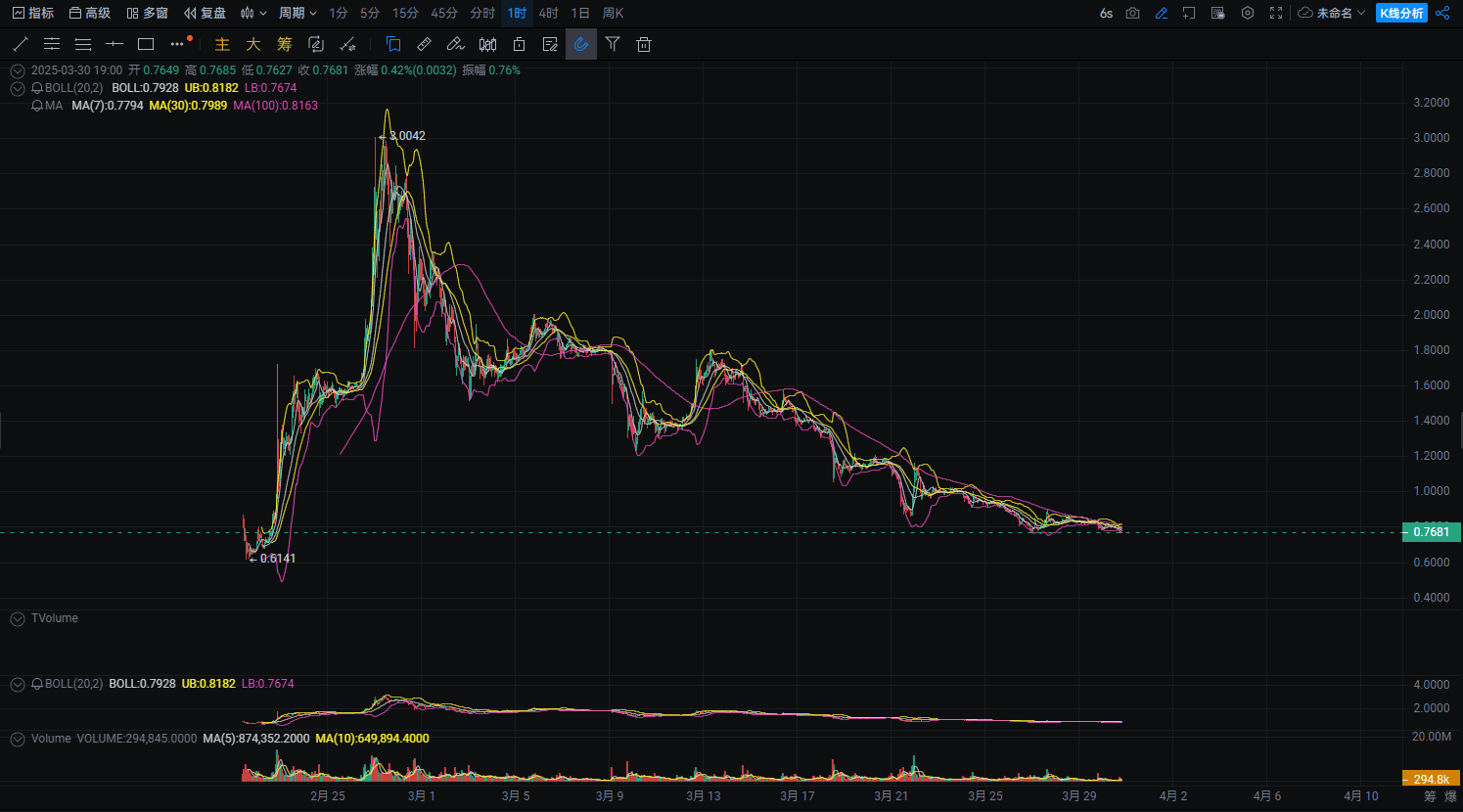This screenshot has width=1463, height=812.
Task: Open the drawing filter icon
Action: pyautogui.click(x=613, y=44)
